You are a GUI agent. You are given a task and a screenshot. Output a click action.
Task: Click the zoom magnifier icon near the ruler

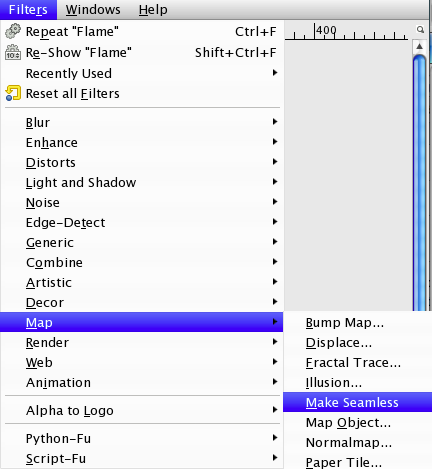click(x=420, y=30)
